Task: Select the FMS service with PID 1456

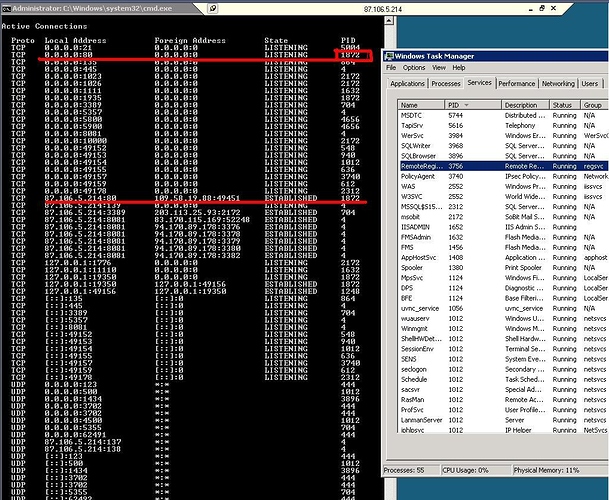Action: coord(503,247)
